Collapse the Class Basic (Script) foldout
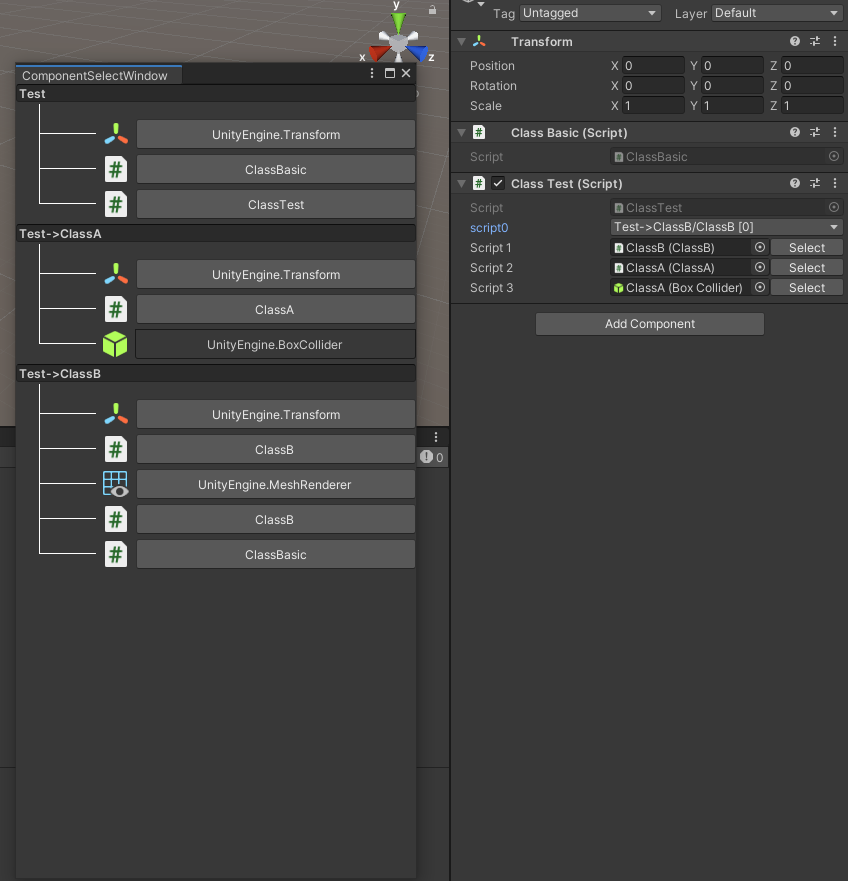 461,133
